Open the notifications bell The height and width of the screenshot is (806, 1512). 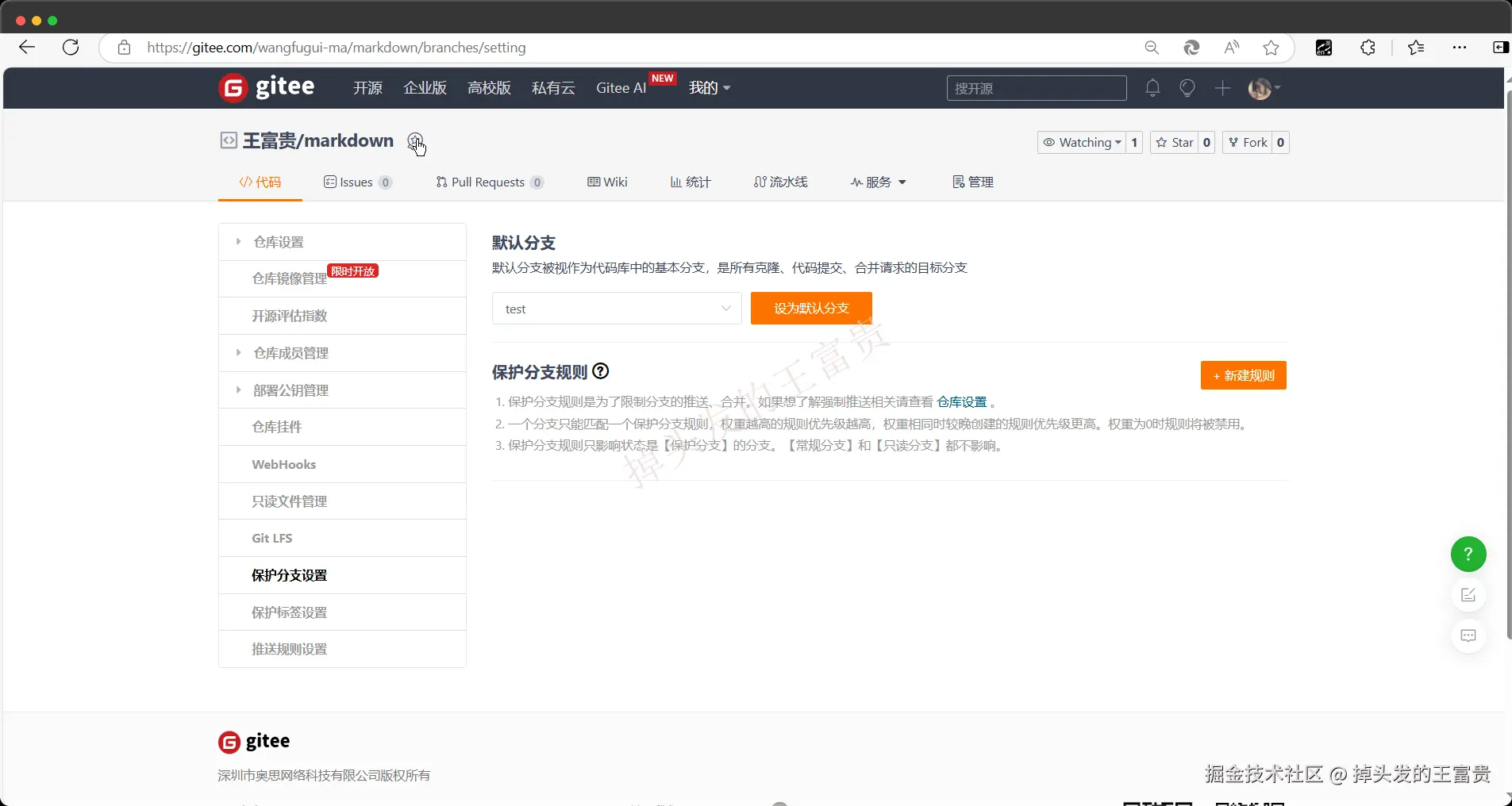tap(1152, 88)
